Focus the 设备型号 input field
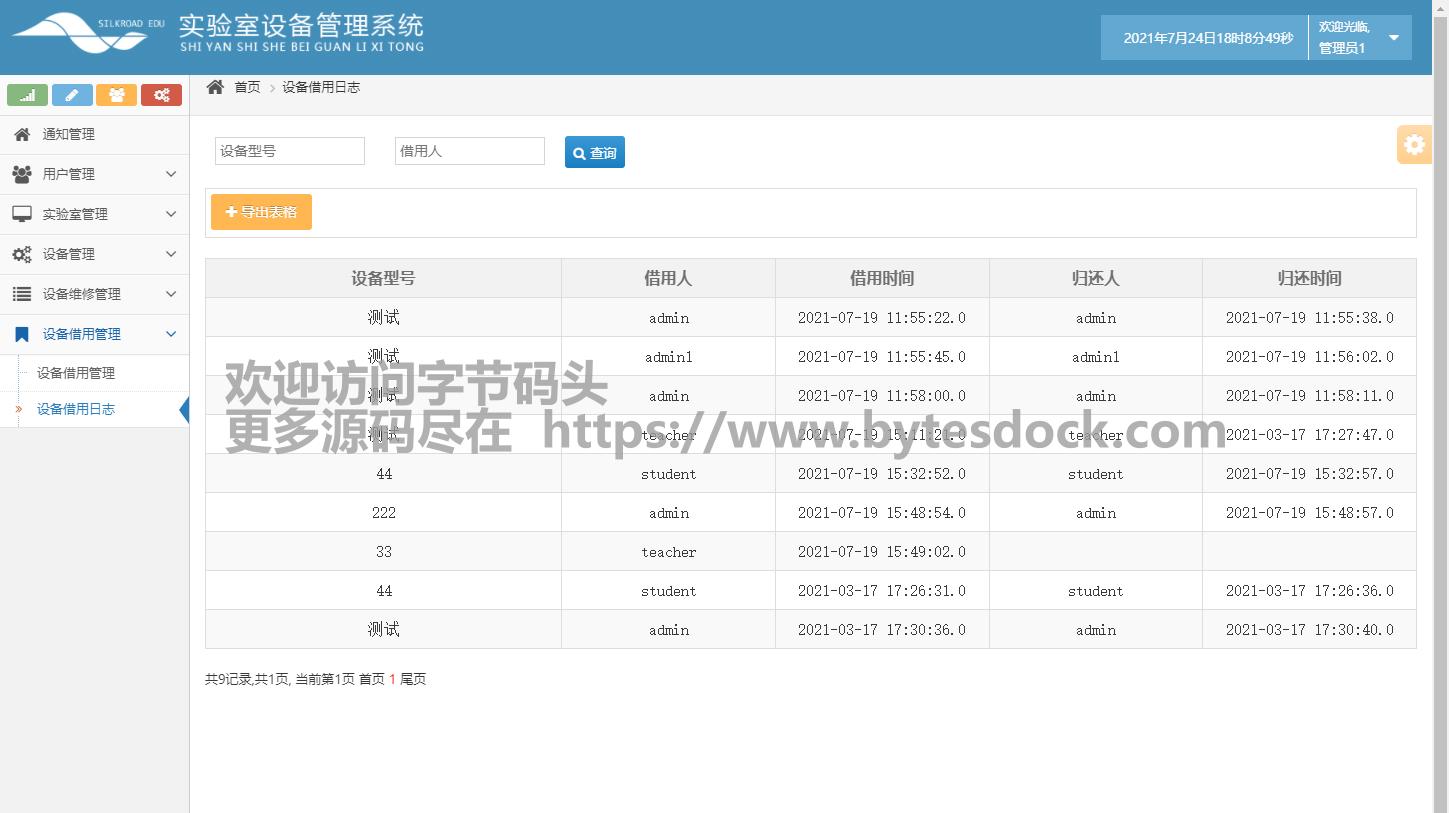The image size is (1449, 813). pyautogui.click(x=290, y=151)
